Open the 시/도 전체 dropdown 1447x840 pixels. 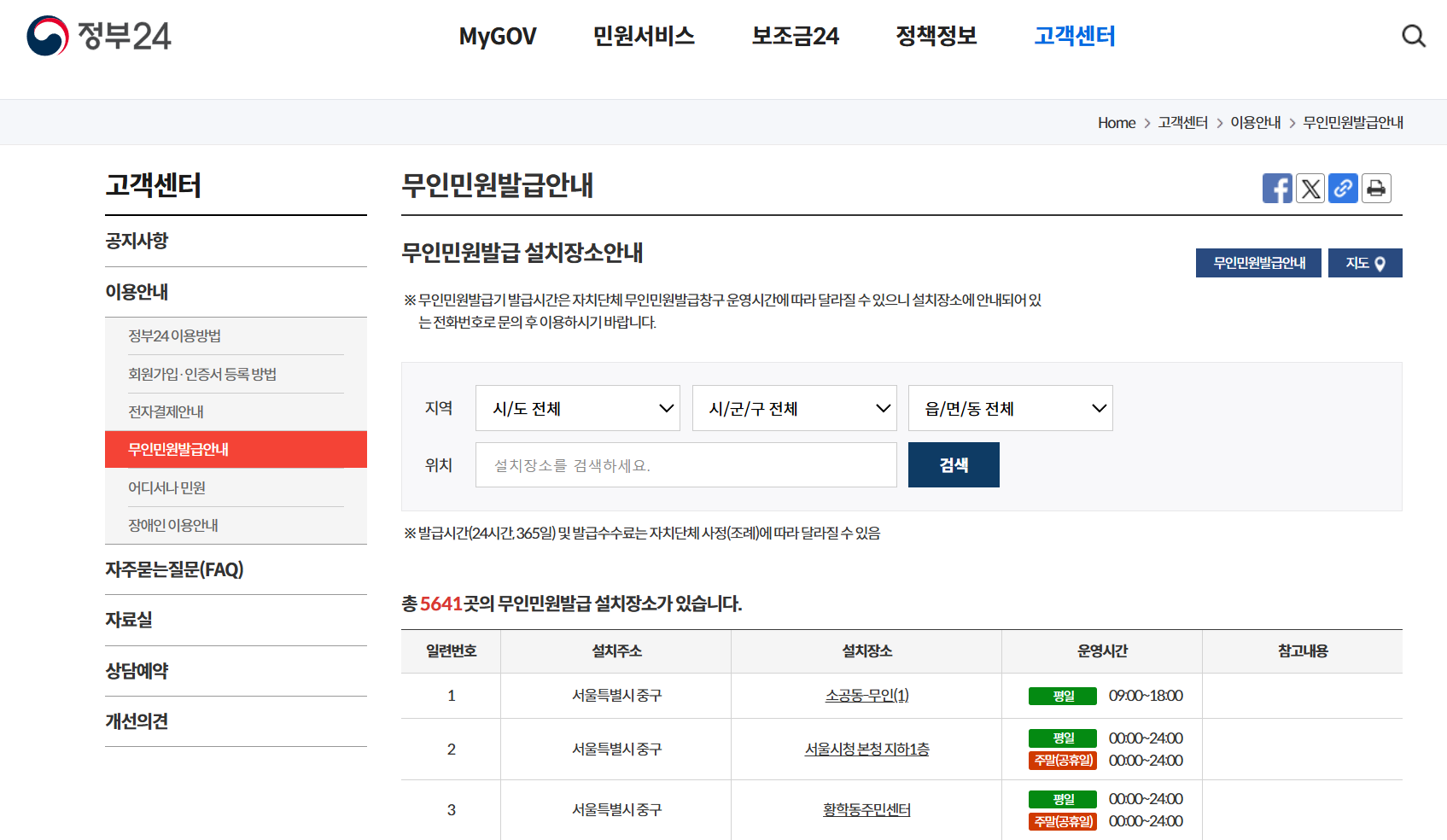(578, 408)
